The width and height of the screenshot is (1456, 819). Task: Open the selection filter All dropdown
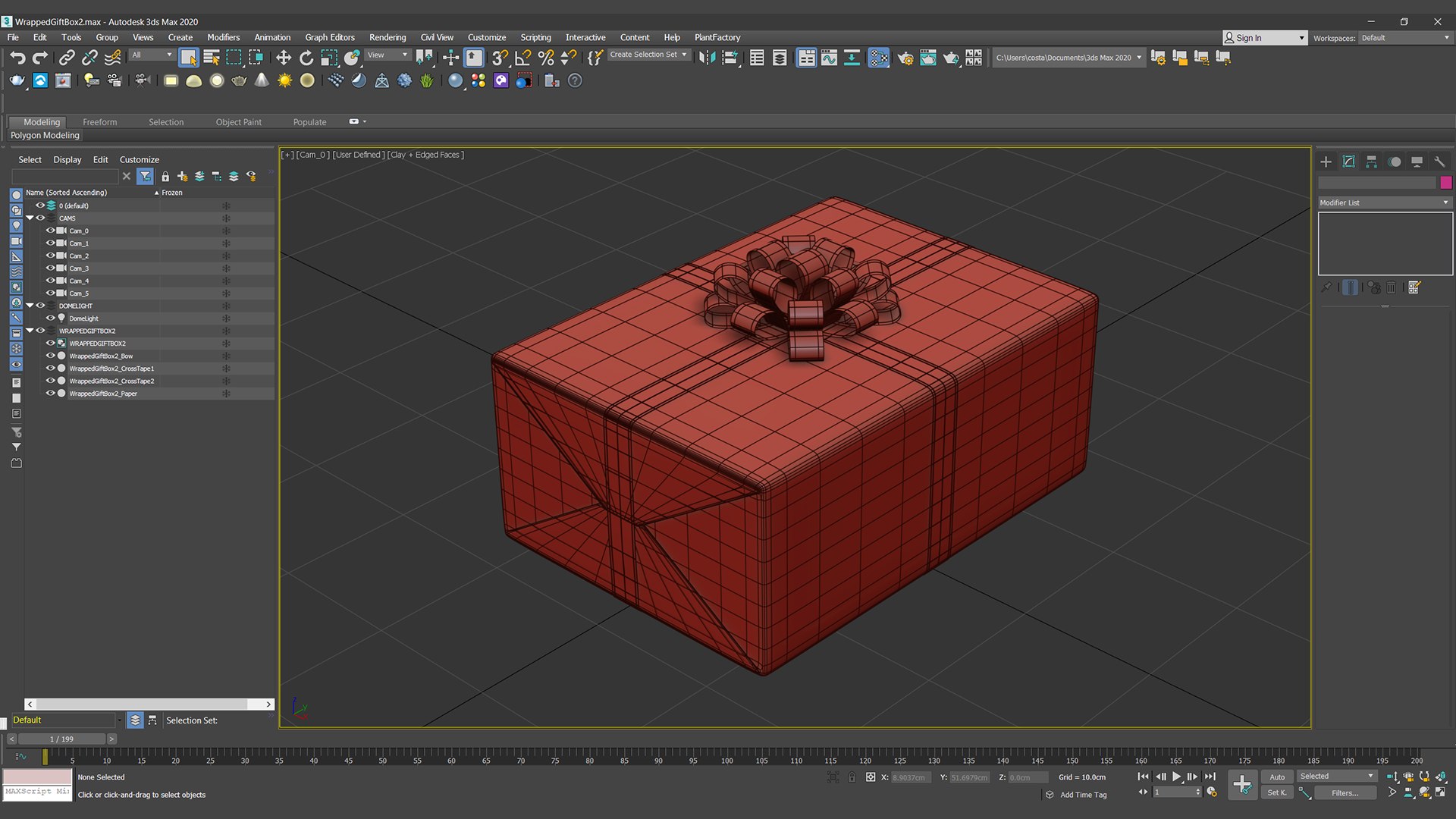(x=152, y=55)
